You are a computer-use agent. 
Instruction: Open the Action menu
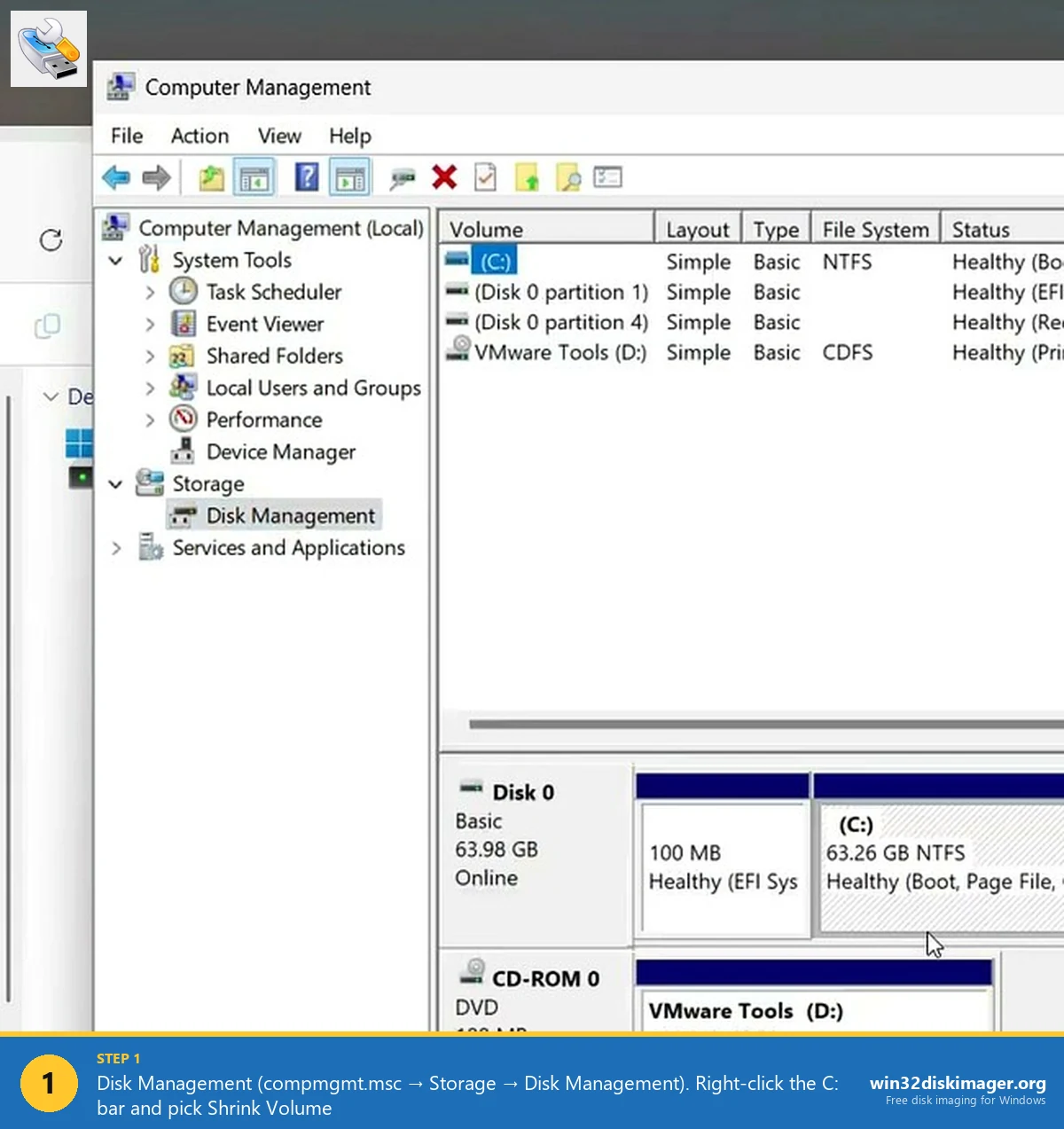[x=199, y=136]
